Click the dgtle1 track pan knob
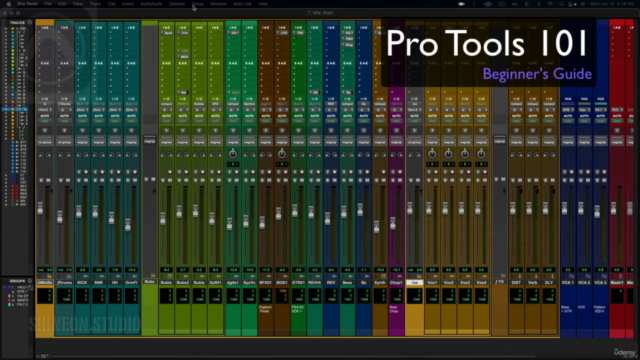 tap(233, 154)
